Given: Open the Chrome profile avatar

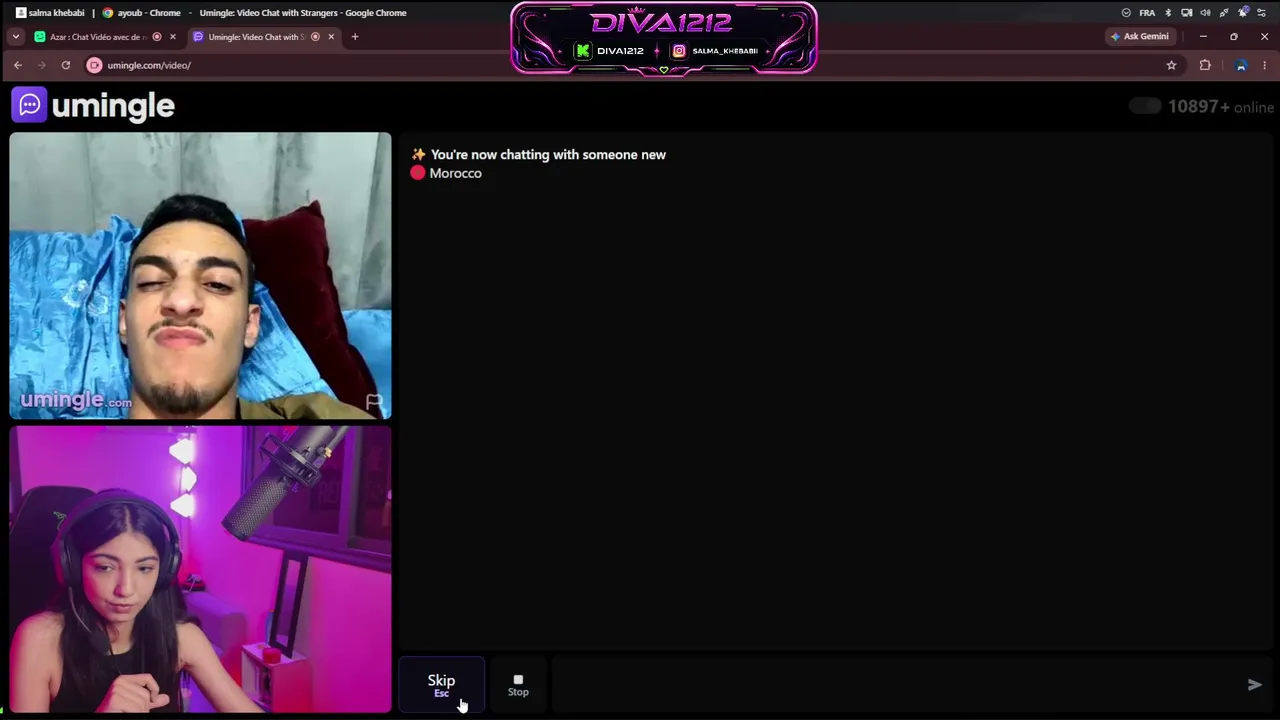Looking at the screenshot, I should pos(1241,65).
